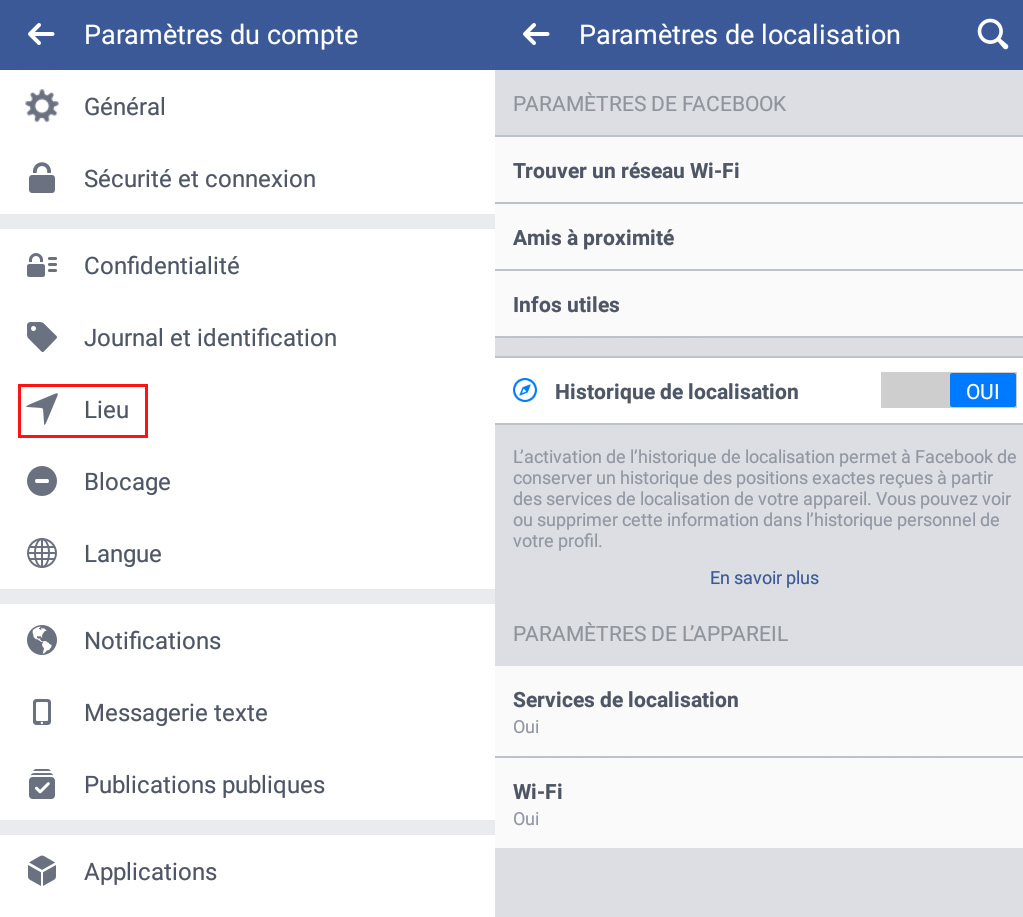Open the En savoir plus link
Image resolution: width=1023 pixels, height=917 pixels.
(x=763, y=577)
